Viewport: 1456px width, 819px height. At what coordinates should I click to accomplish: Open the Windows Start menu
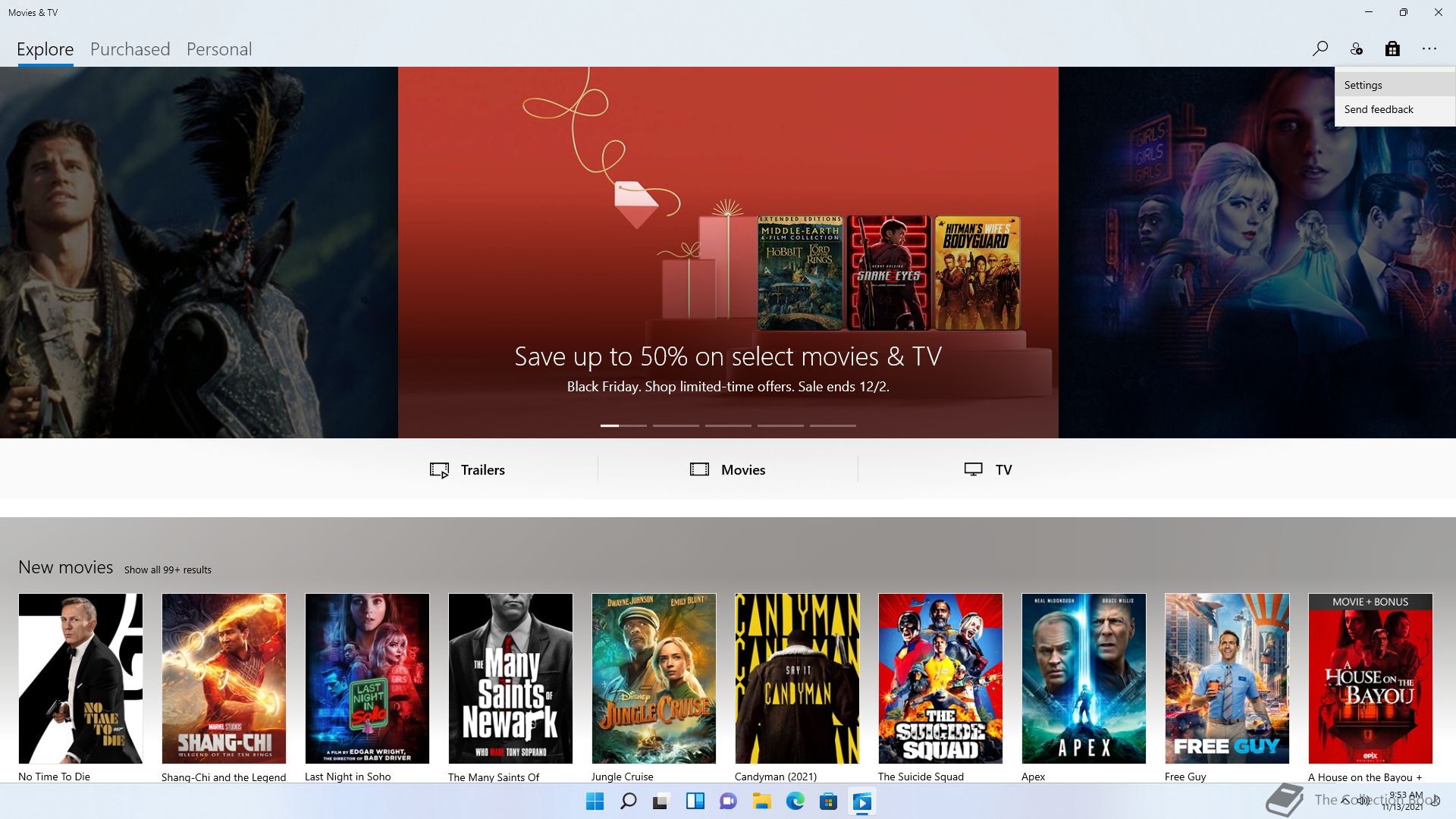point(595,802)
